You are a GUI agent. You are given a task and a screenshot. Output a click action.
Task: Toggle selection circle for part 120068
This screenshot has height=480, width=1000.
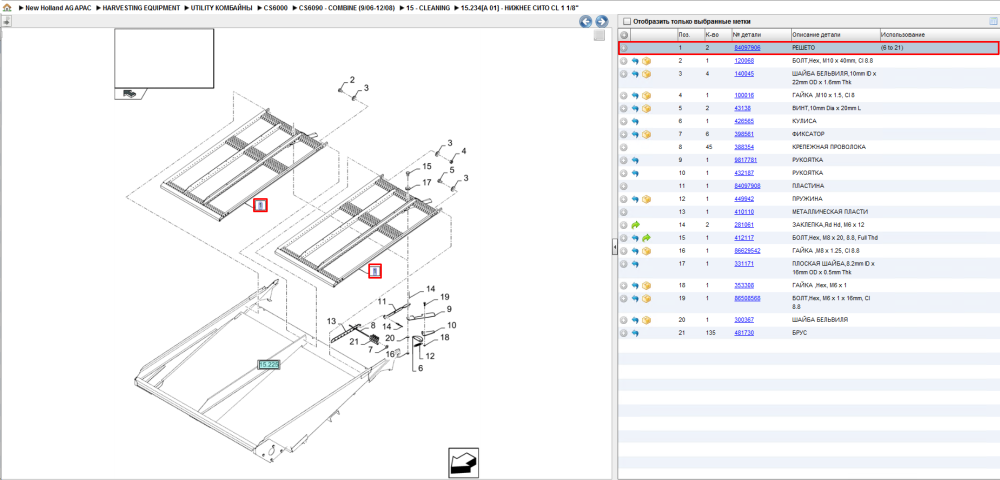pyautogui.click(x=624, y=61)
